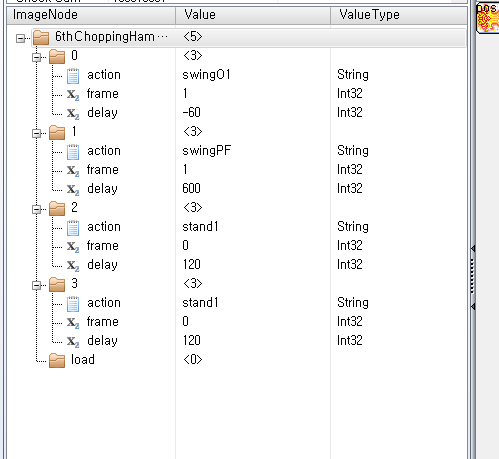Viewport: 499px width, 459px height.
Task: Sort by the ImageNode column header
Action: 91,15
